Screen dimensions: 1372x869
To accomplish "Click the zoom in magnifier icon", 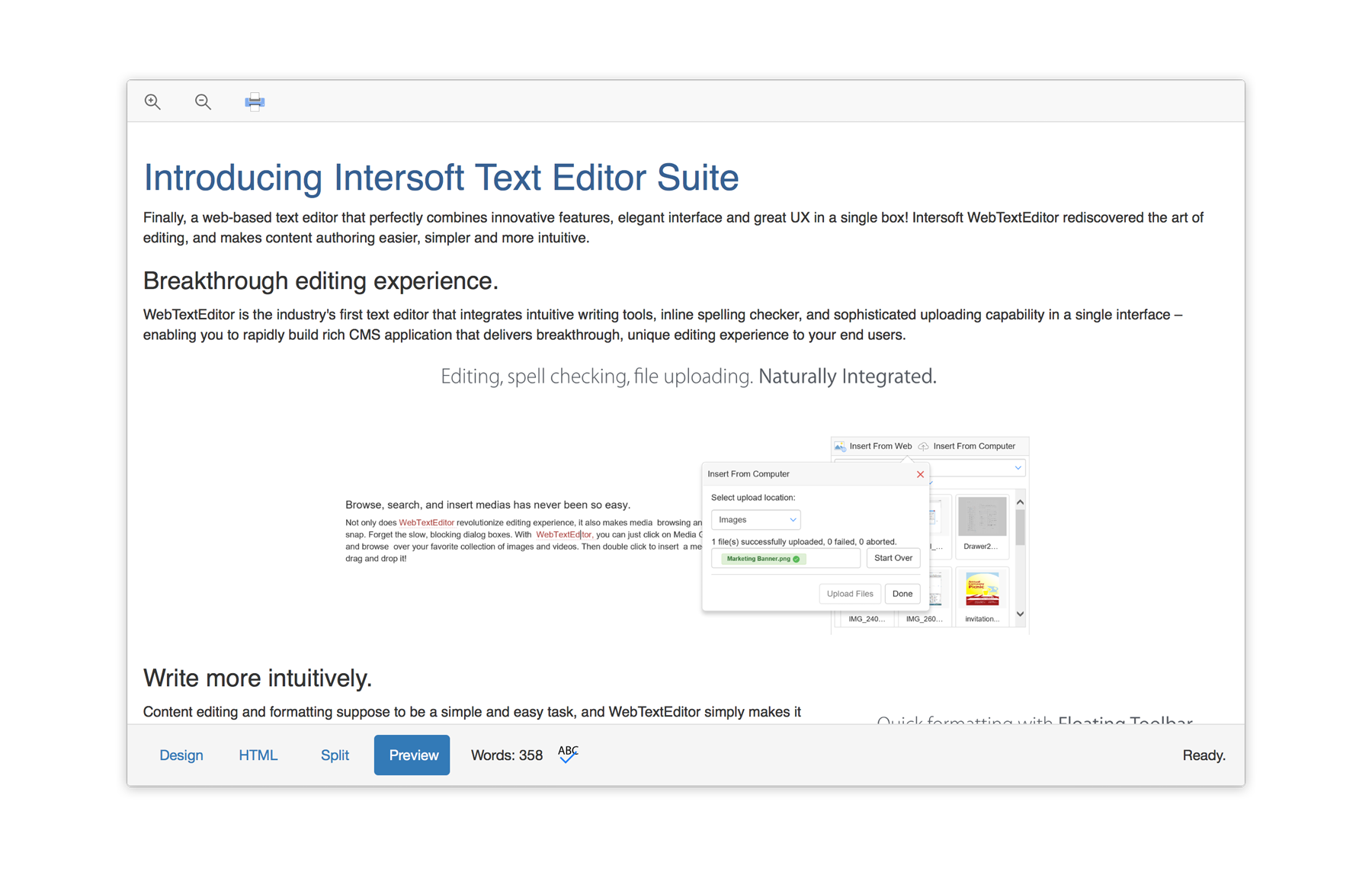I will [152, 102].
